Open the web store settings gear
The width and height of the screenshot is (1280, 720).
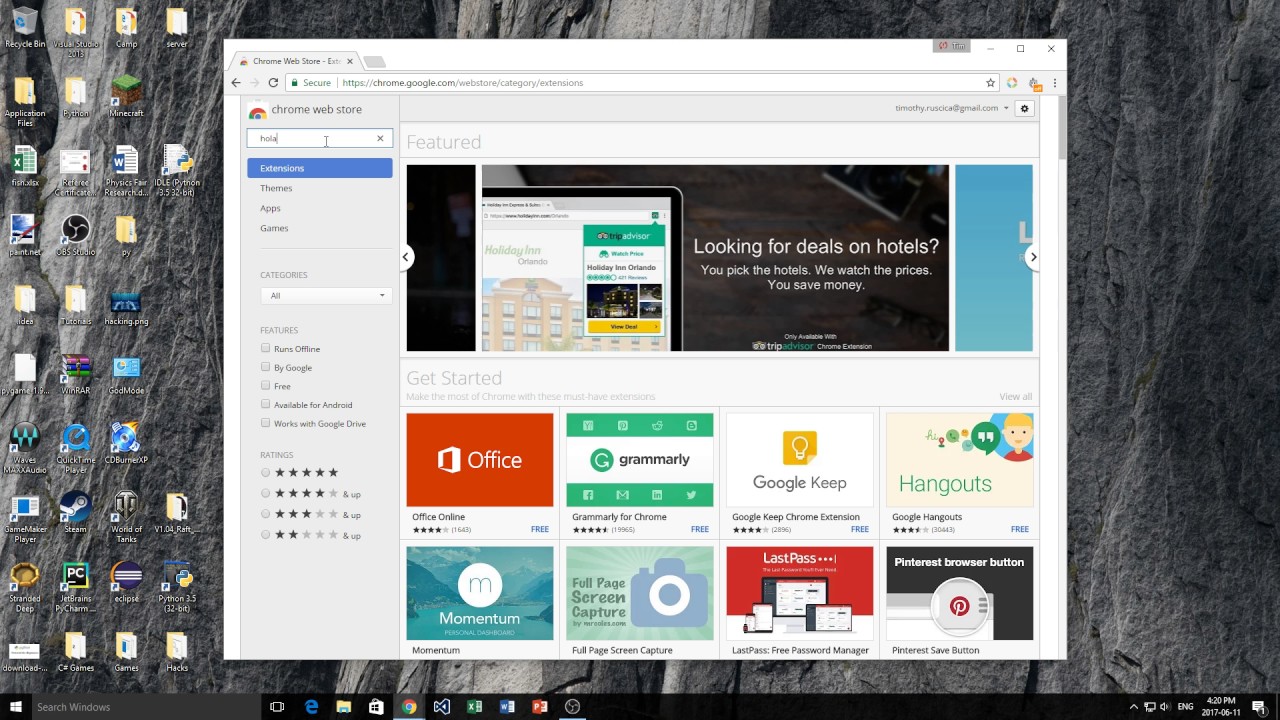[x=1024, y=108]
